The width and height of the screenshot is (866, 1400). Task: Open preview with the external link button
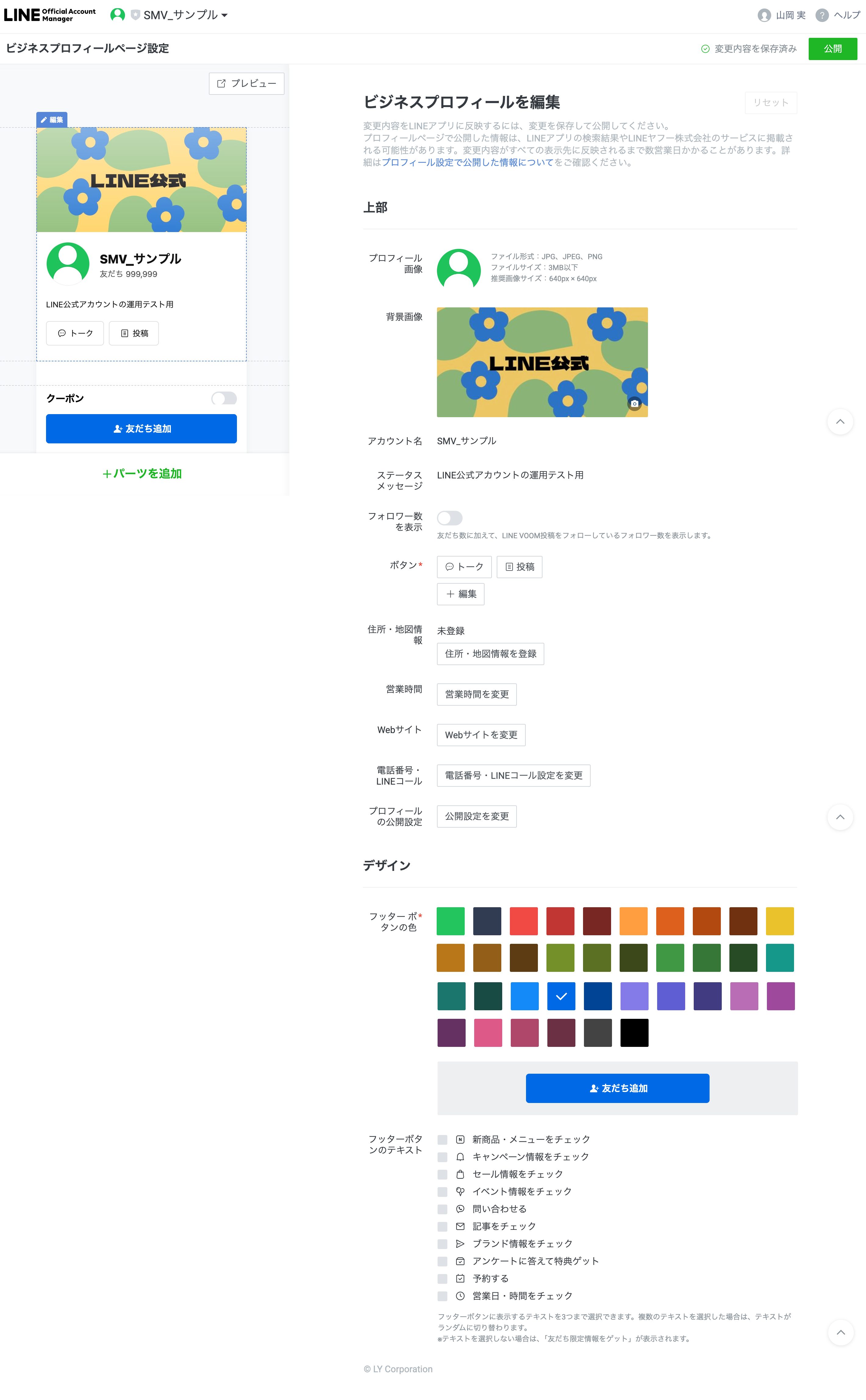click(246, 84)
